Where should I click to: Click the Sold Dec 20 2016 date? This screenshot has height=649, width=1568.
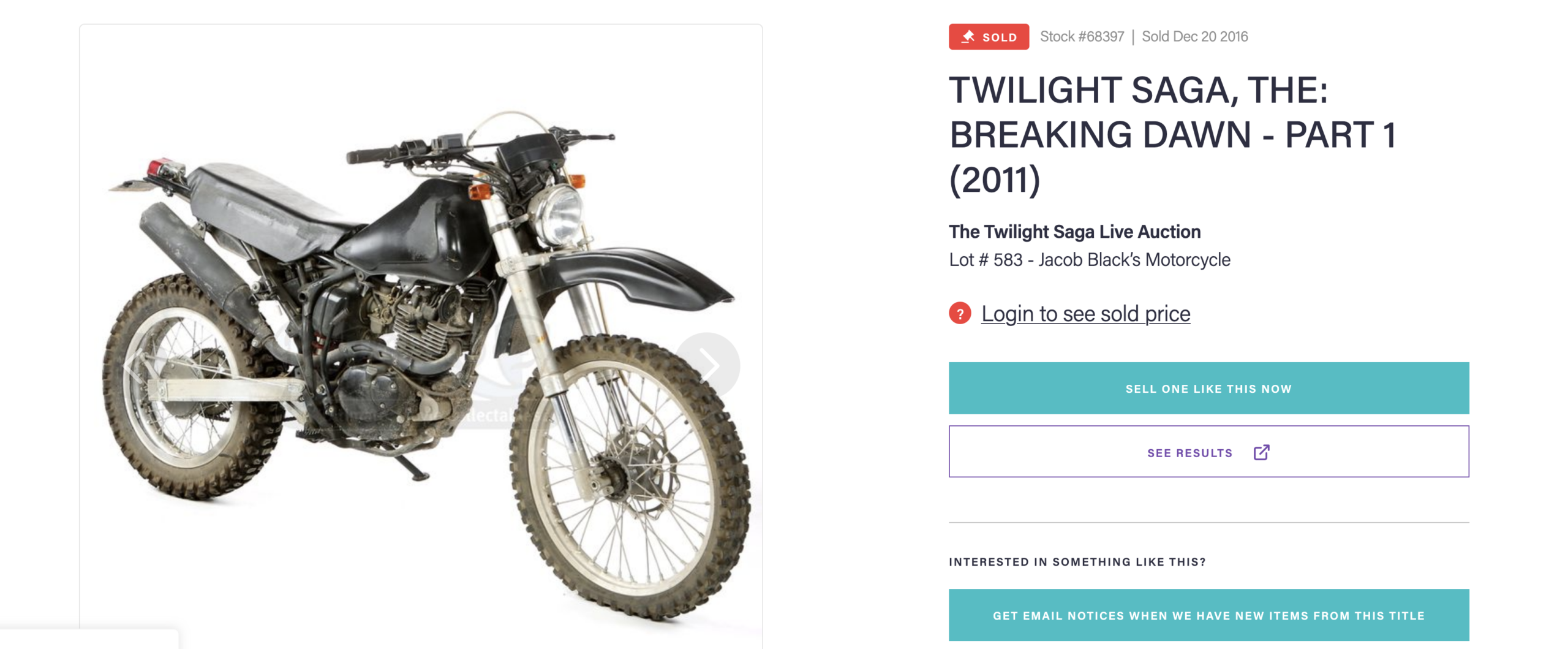pos(1194,37)
